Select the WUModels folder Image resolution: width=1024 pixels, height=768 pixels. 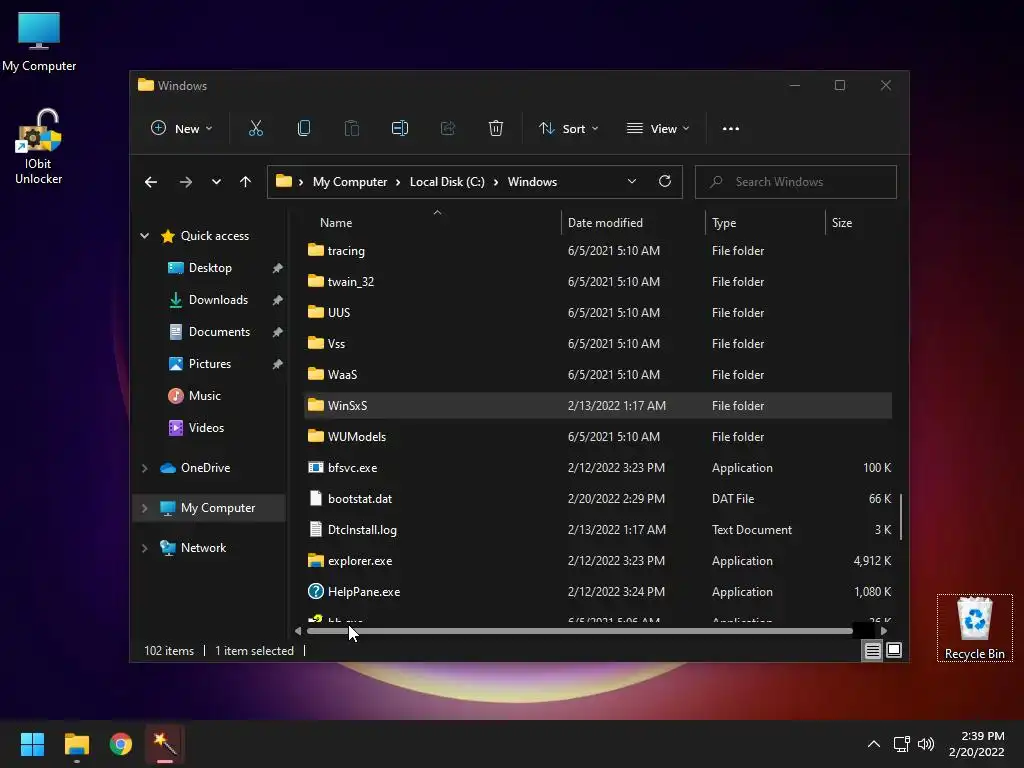coord(598,437)
